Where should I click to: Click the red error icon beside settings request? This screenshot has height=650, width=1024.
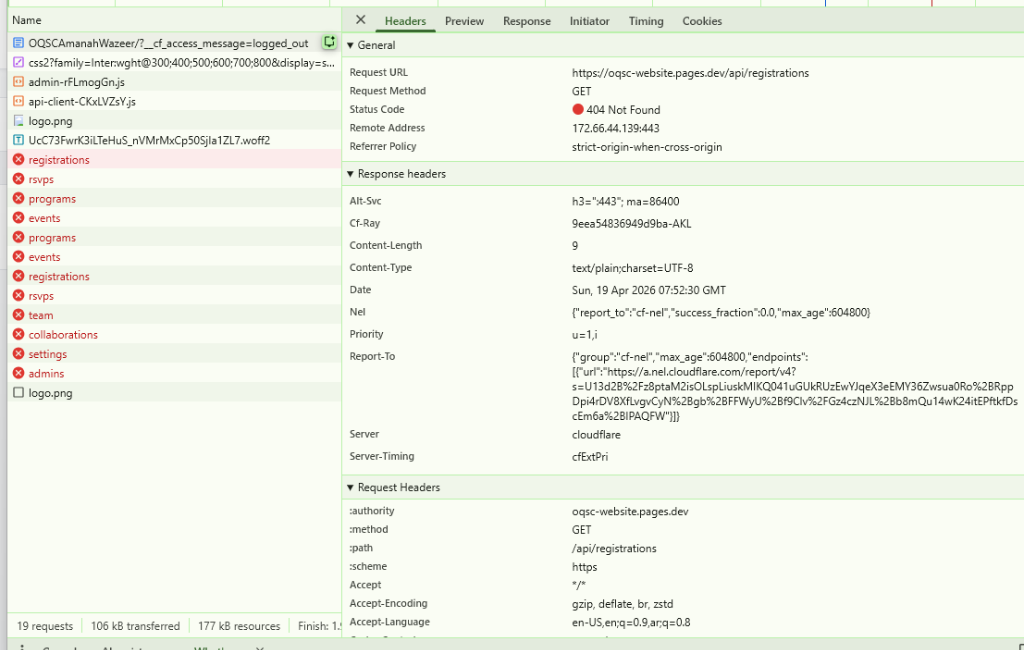tap(18, 354)
